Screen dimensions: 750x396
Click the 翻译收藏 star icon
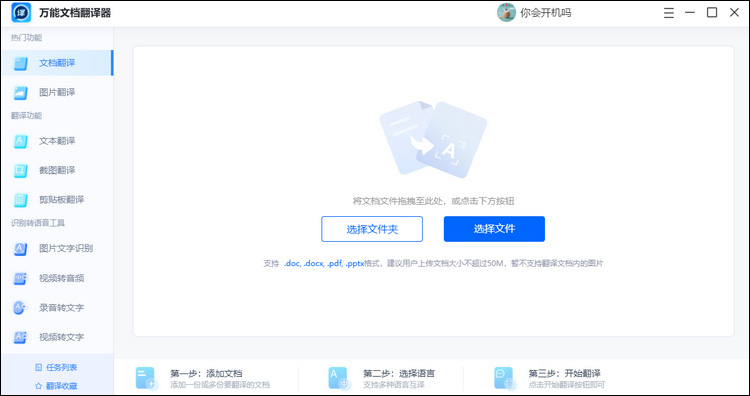coord(39,385)
